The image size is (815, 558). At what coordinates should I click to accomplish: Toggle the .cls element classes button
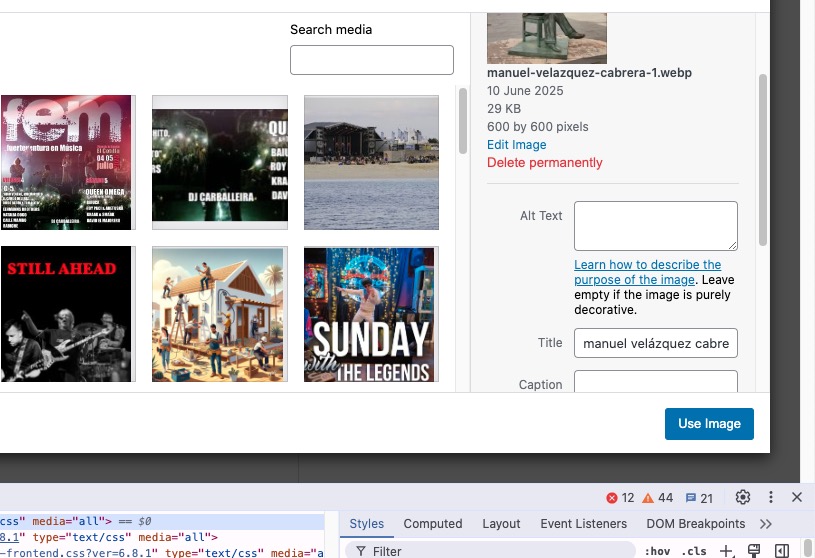point(694,551)
